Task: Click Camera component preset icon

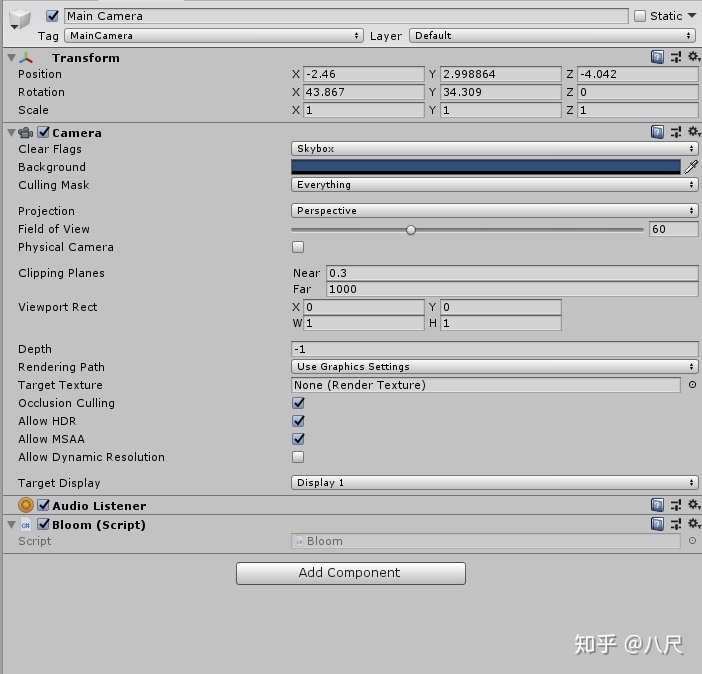Action: 676,132
